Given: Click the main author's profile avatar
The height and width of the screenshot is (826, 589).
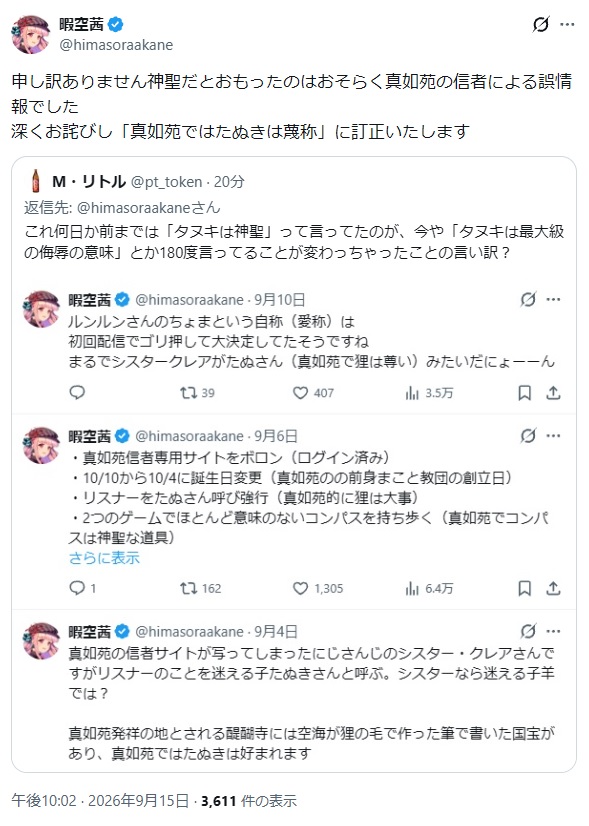Looking at the screenshot, I should coord(31,34).
